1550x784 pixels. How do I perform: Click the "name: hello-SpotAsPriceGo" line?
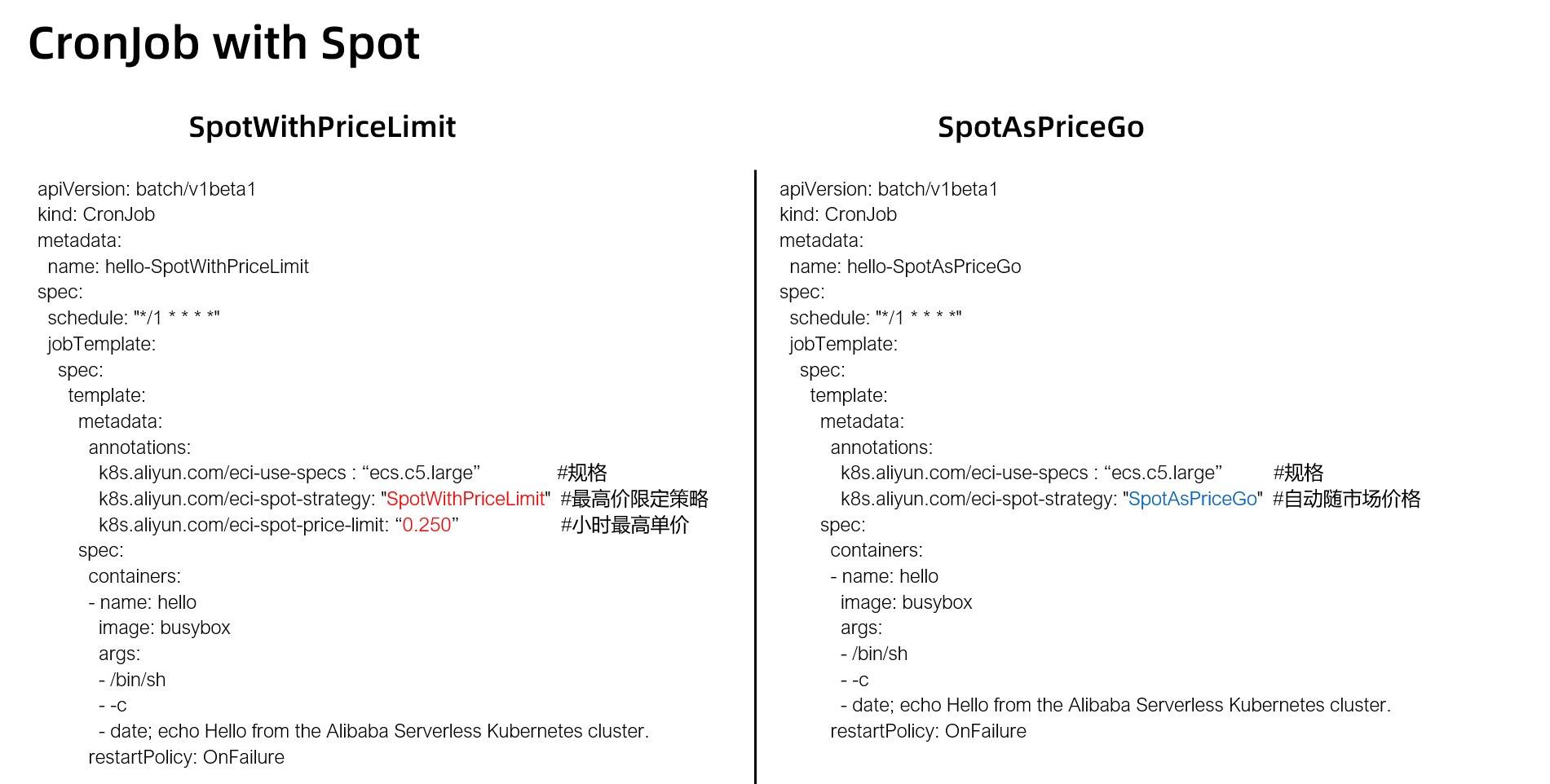tap(905, 266)
